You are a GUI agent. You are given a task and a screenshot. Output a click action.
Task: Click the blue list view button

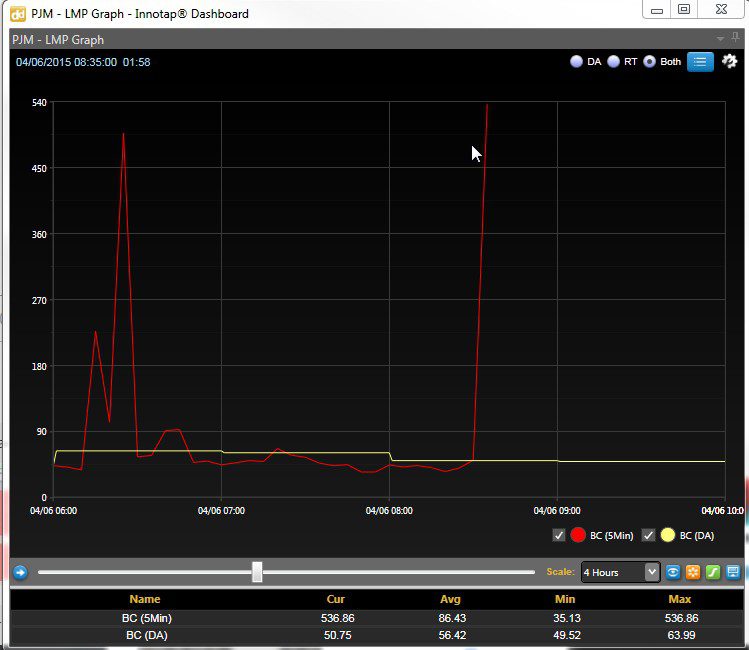tap(700, 62)
